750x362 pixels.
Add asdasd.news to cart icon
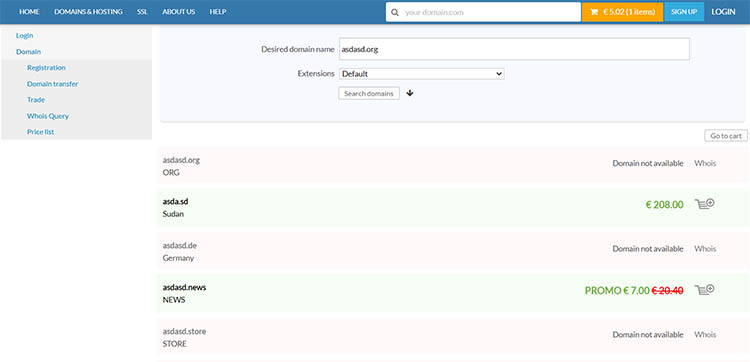704,290
